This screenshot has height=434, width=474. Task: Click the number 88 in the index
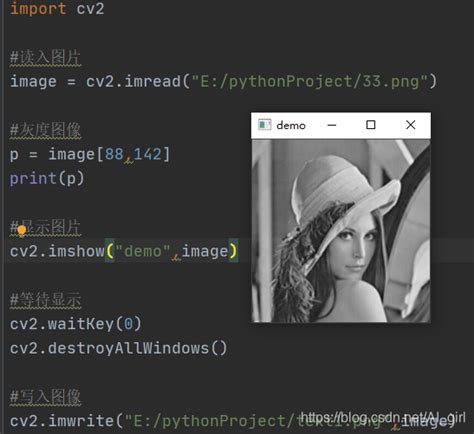tap(114, 154)
